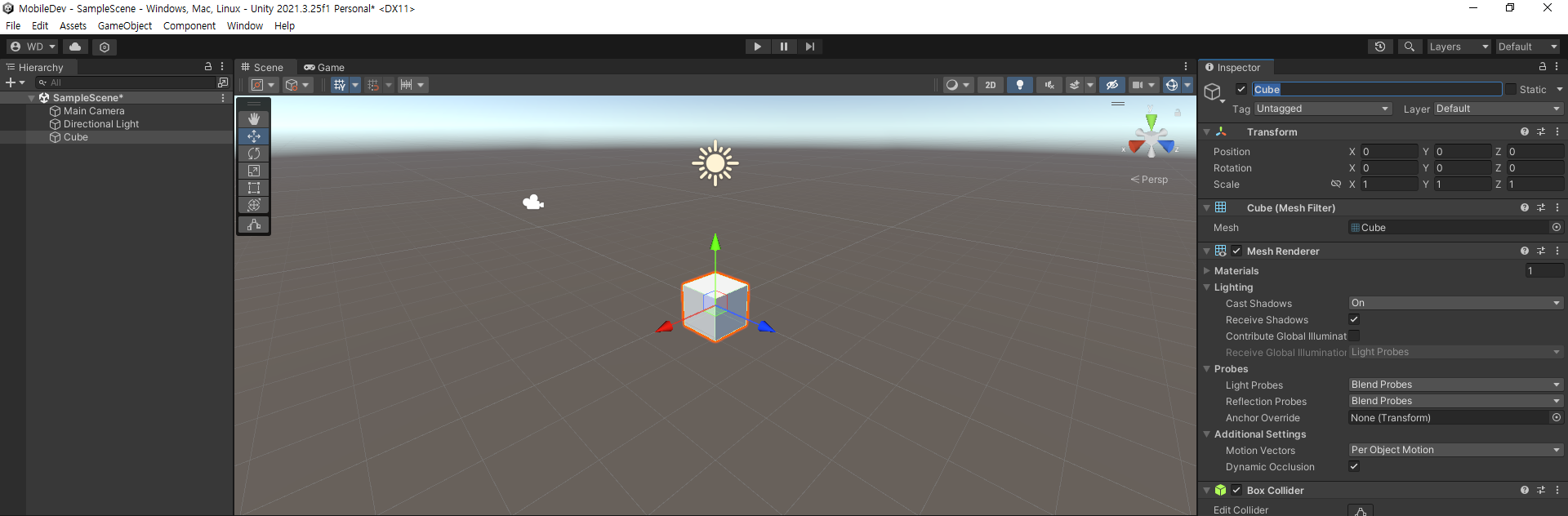
Task: Open Undo History icon
Action: point(1380,47)
